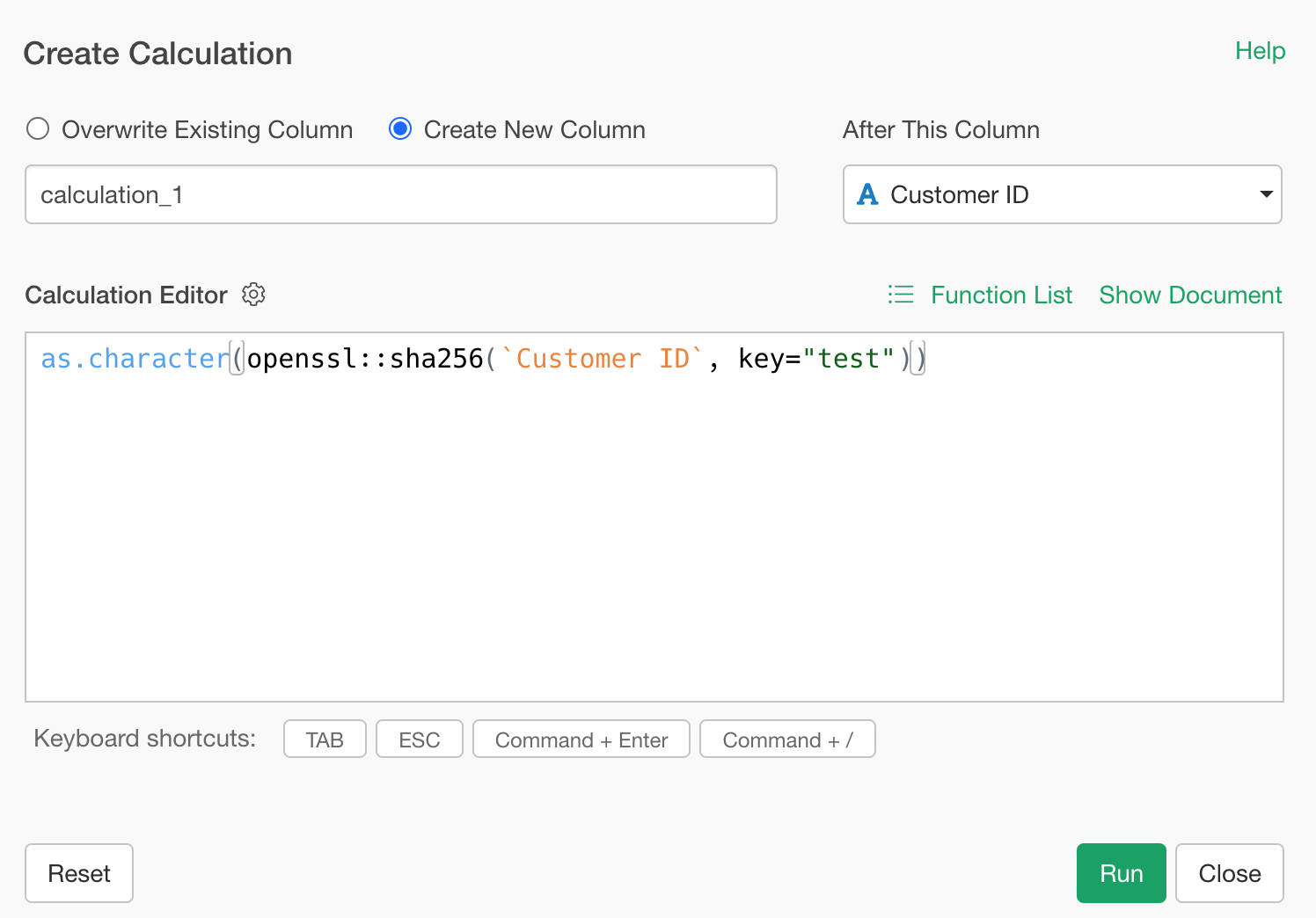Viewport: 1316px width, 918px height.
Task: Open the Help link
Action: (x=1260, y=51)
